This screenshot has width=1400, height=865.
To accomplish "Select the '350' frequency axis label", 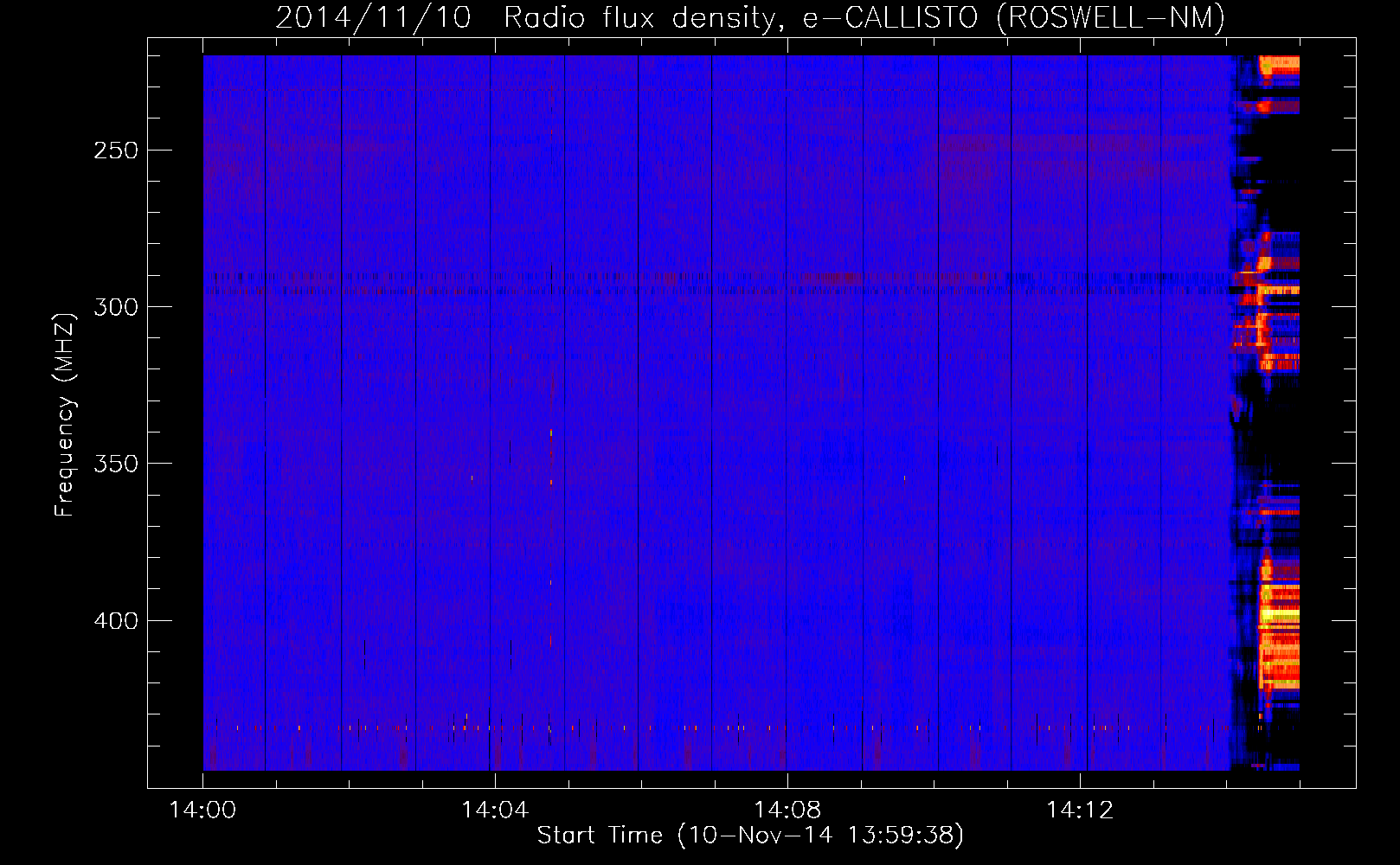I will [116, 464].
